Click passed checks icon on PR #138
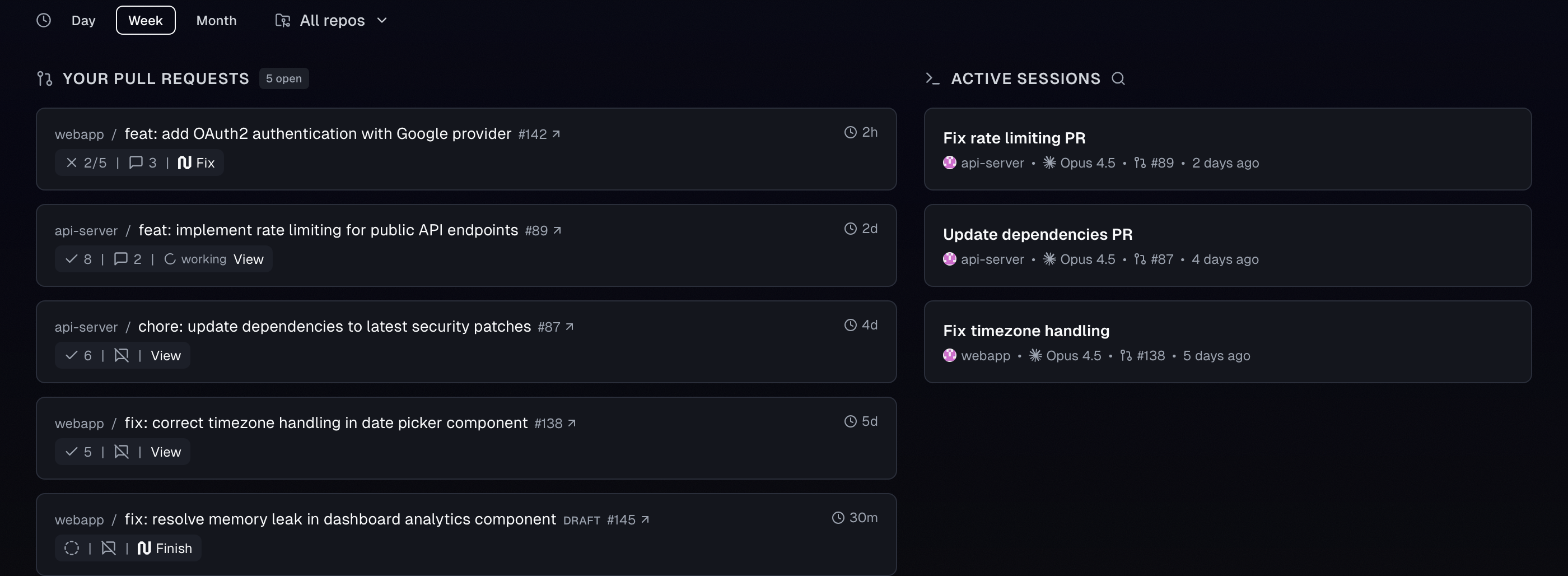This screenshot has width=1568, height=576. coord(72,452)
